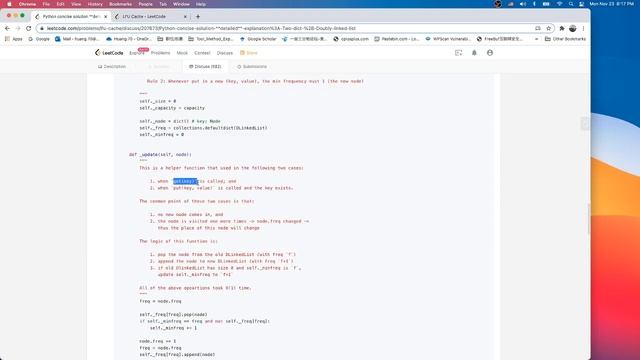640x360 pixels.
Task: Open the Wi-Fi menu bar icon
Action: point(560,4)
